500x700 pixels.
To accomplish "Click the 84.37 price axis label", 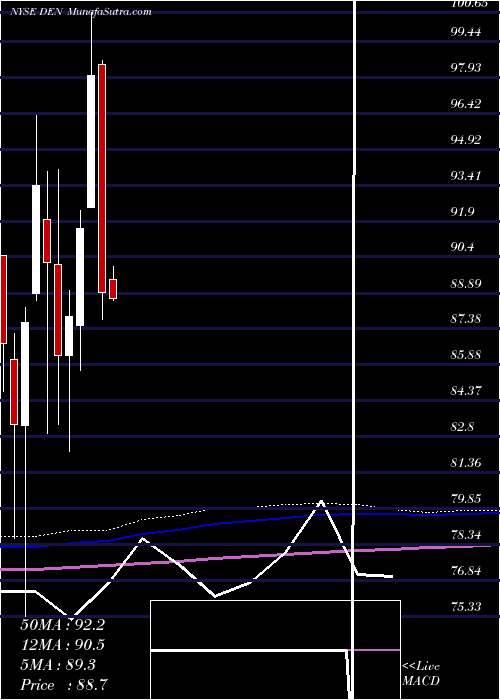I will (x=467, y=391).
